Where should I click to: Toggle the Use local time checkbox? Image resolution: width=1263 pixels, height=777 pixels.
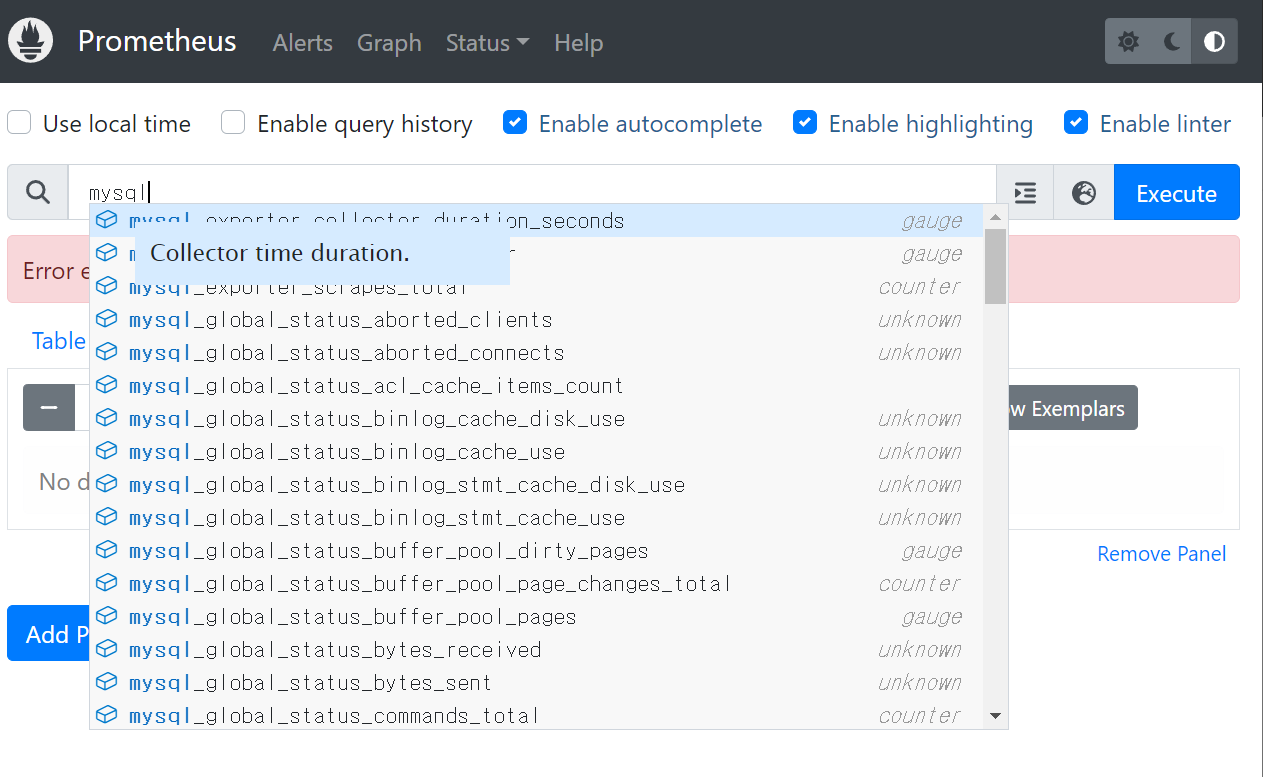pos(19,123)
